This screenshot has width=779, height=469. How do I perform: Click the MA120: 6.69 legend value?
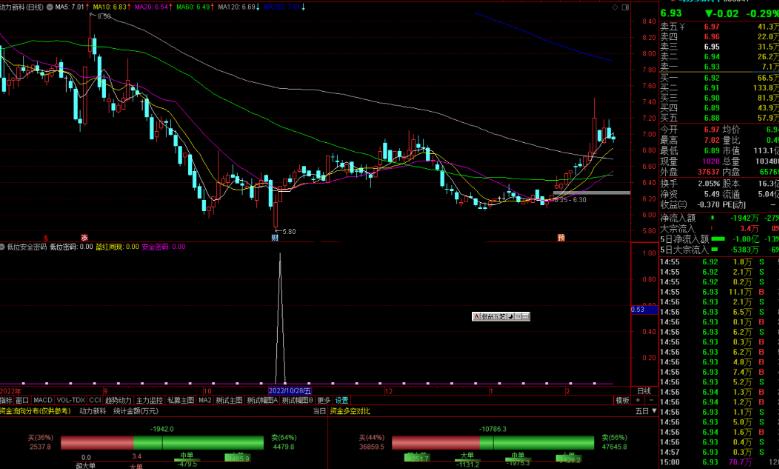click(239, 7)
